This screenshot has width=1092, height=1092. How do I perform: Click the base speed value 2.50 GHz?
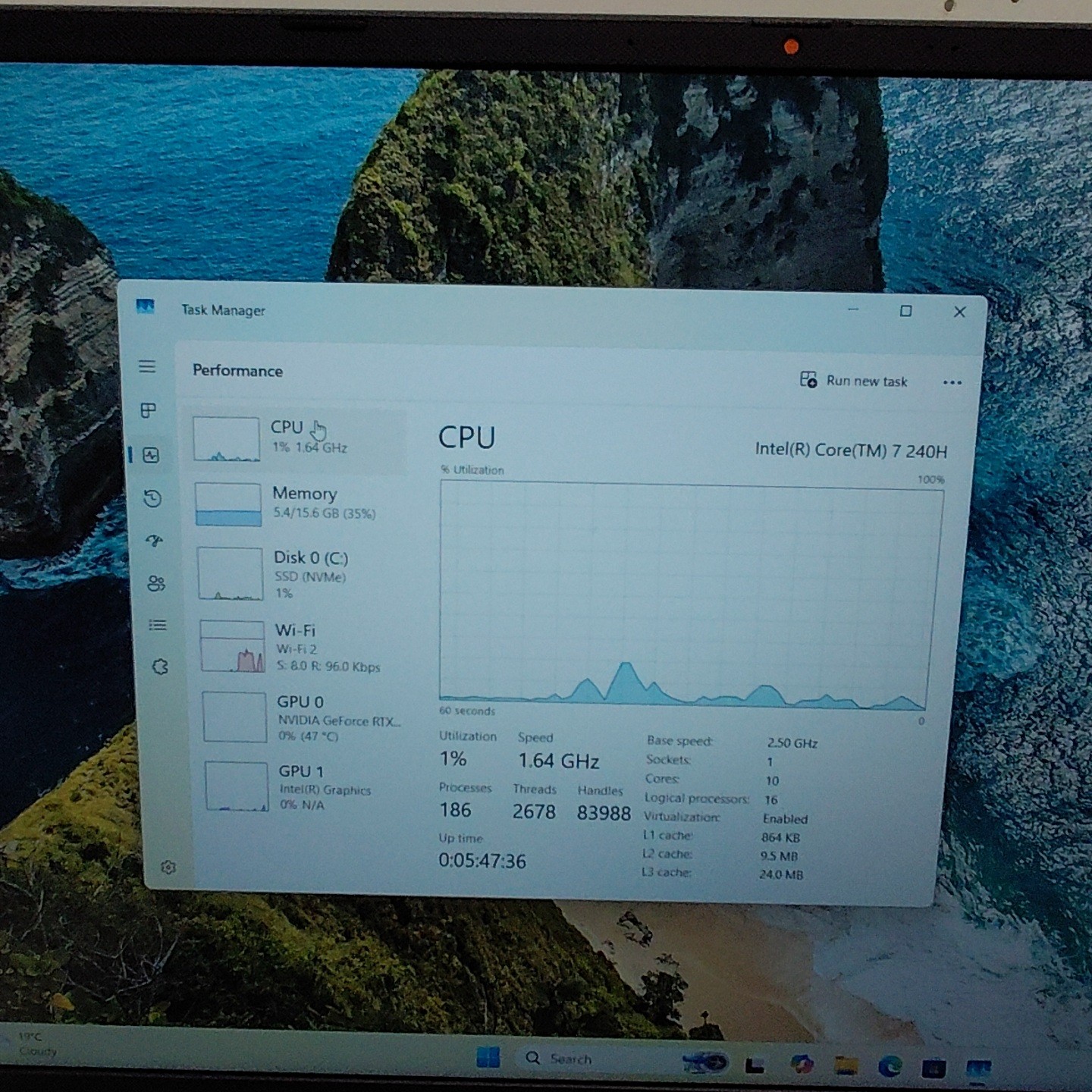coord(792,743)
